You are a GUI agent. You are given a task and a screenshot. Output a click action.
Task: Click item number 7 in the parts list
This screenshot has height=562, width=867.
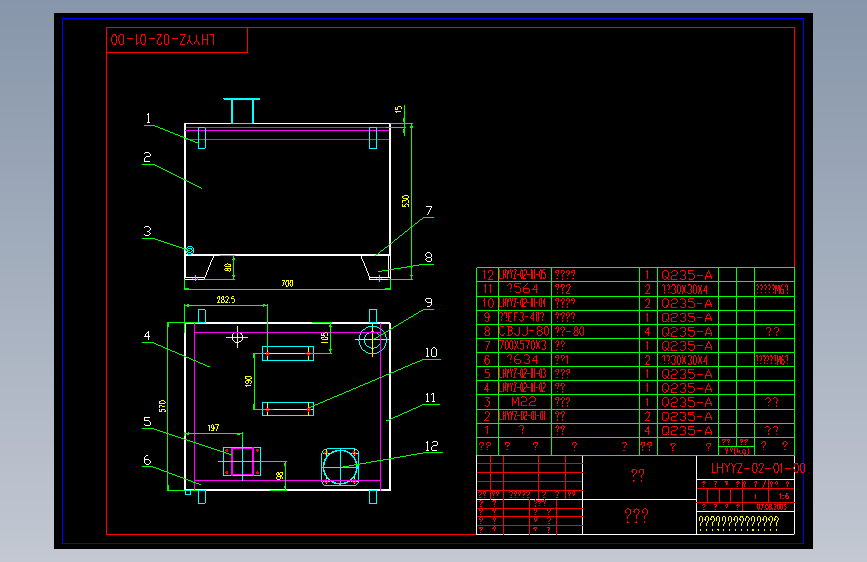[x=487, y=345]
